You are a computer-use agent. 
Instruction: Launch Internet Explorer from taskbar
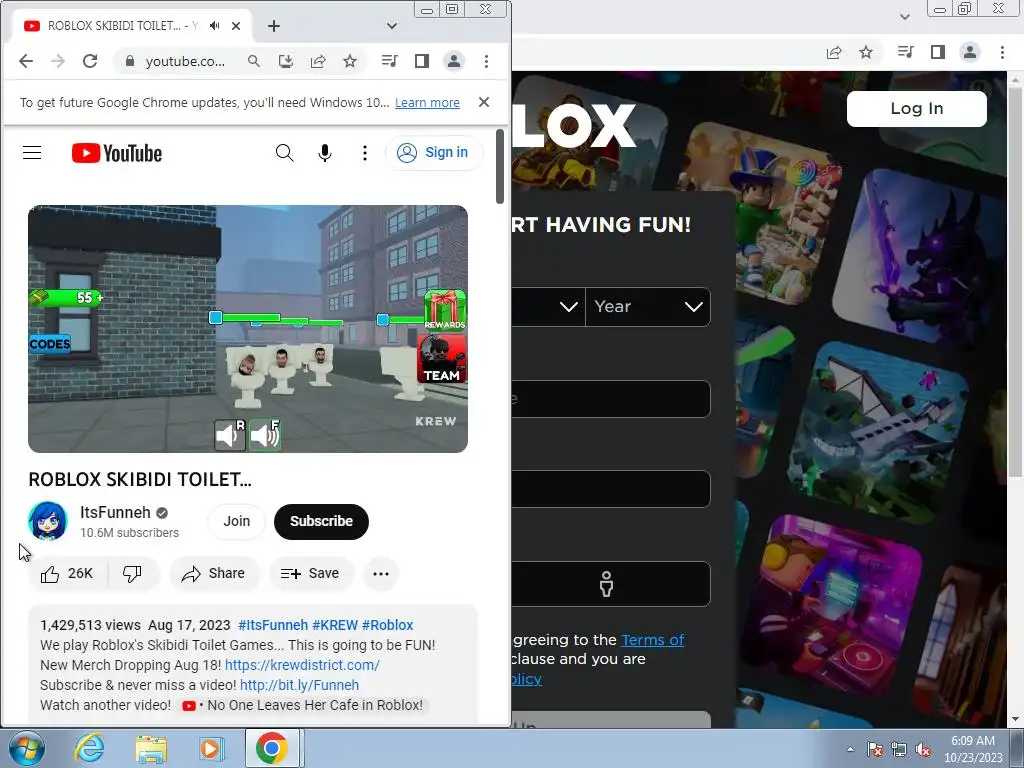(89, 748)
